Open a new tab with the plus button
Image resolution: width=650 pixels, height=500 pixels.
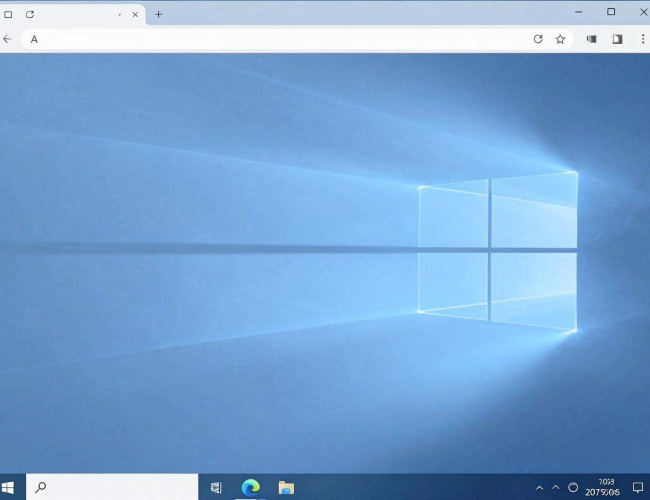tap(158, 15)
